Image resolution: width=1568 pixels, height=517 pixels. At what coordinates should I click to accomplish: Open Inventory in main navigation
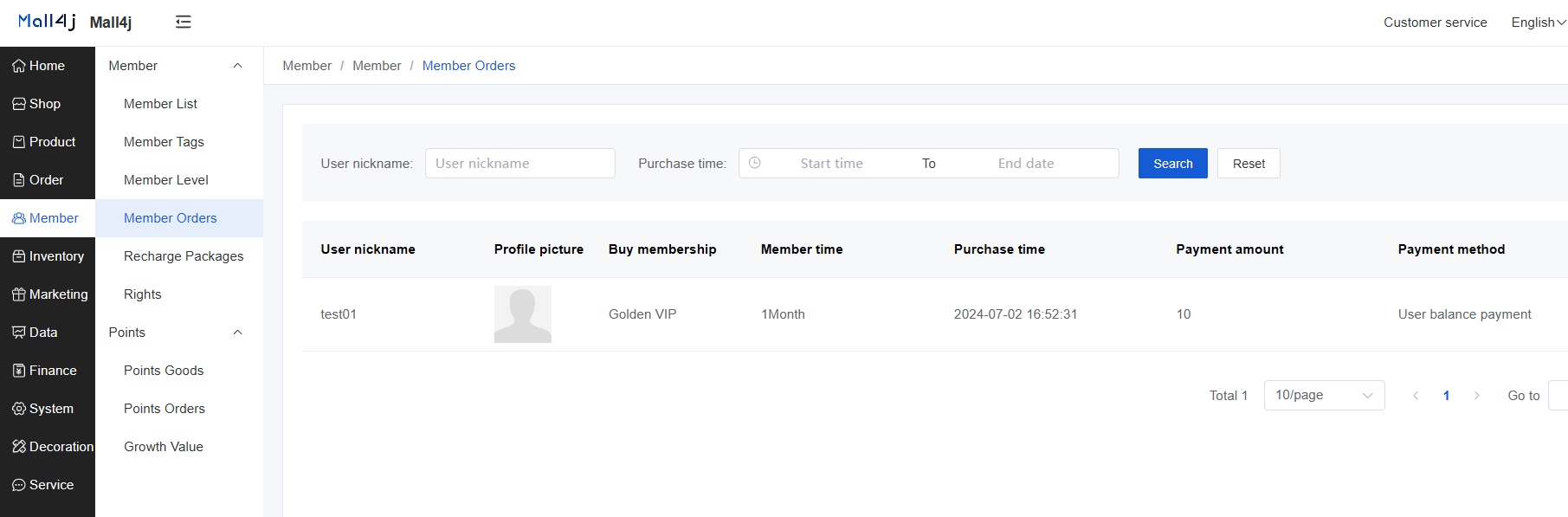(48, 256)
